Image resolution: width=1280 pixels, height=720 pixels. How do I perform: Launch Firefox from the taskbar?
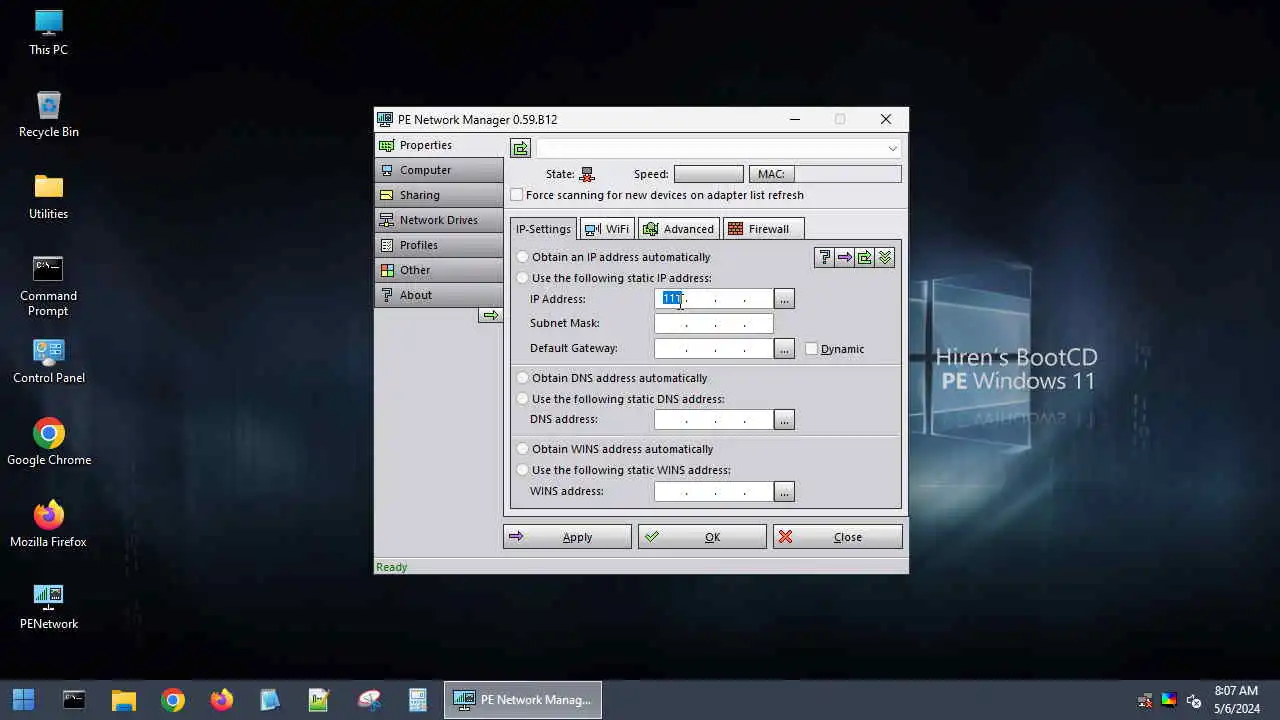pyautogui.click(x=221, y=699)
